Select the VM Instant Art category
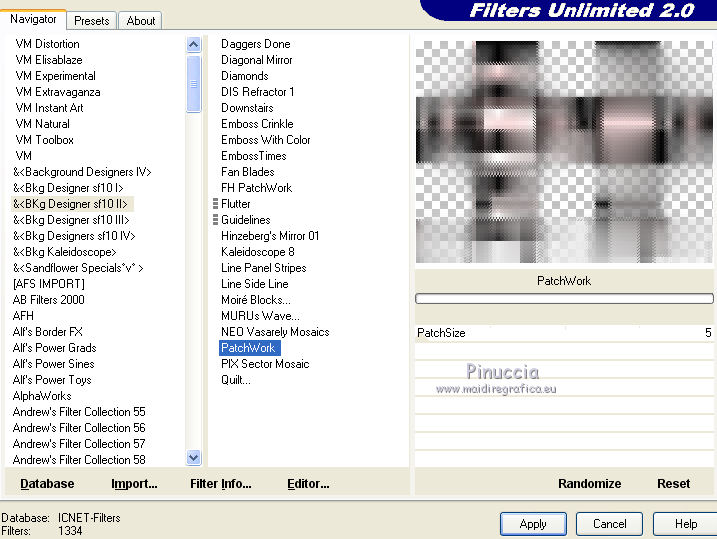The image size is (717, 539). (49, 108)
